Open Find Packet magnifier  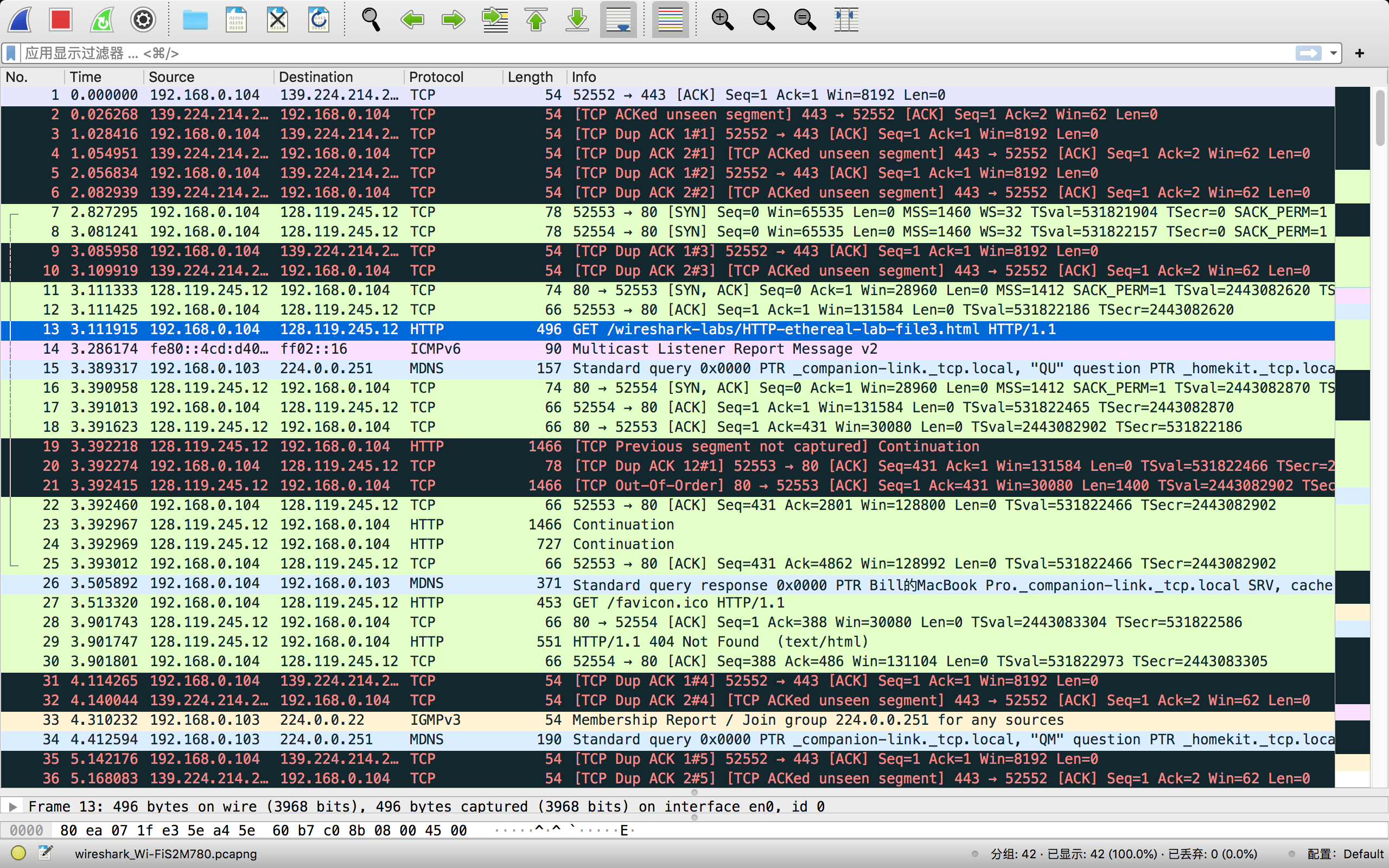(x=371, y=20)
